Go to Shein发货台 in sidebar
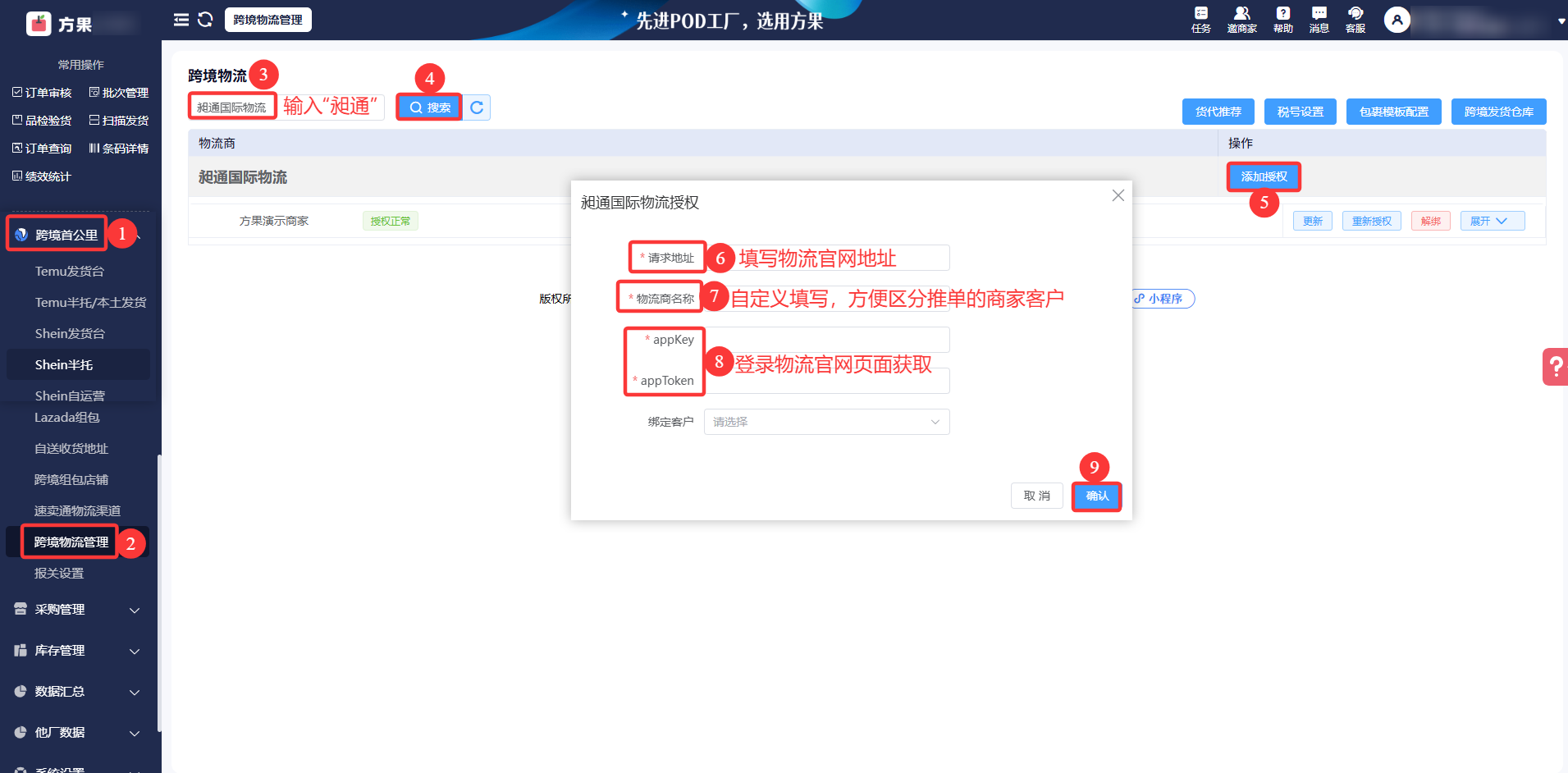Screen dimensions: 1568x773 [x=70, y=334]
